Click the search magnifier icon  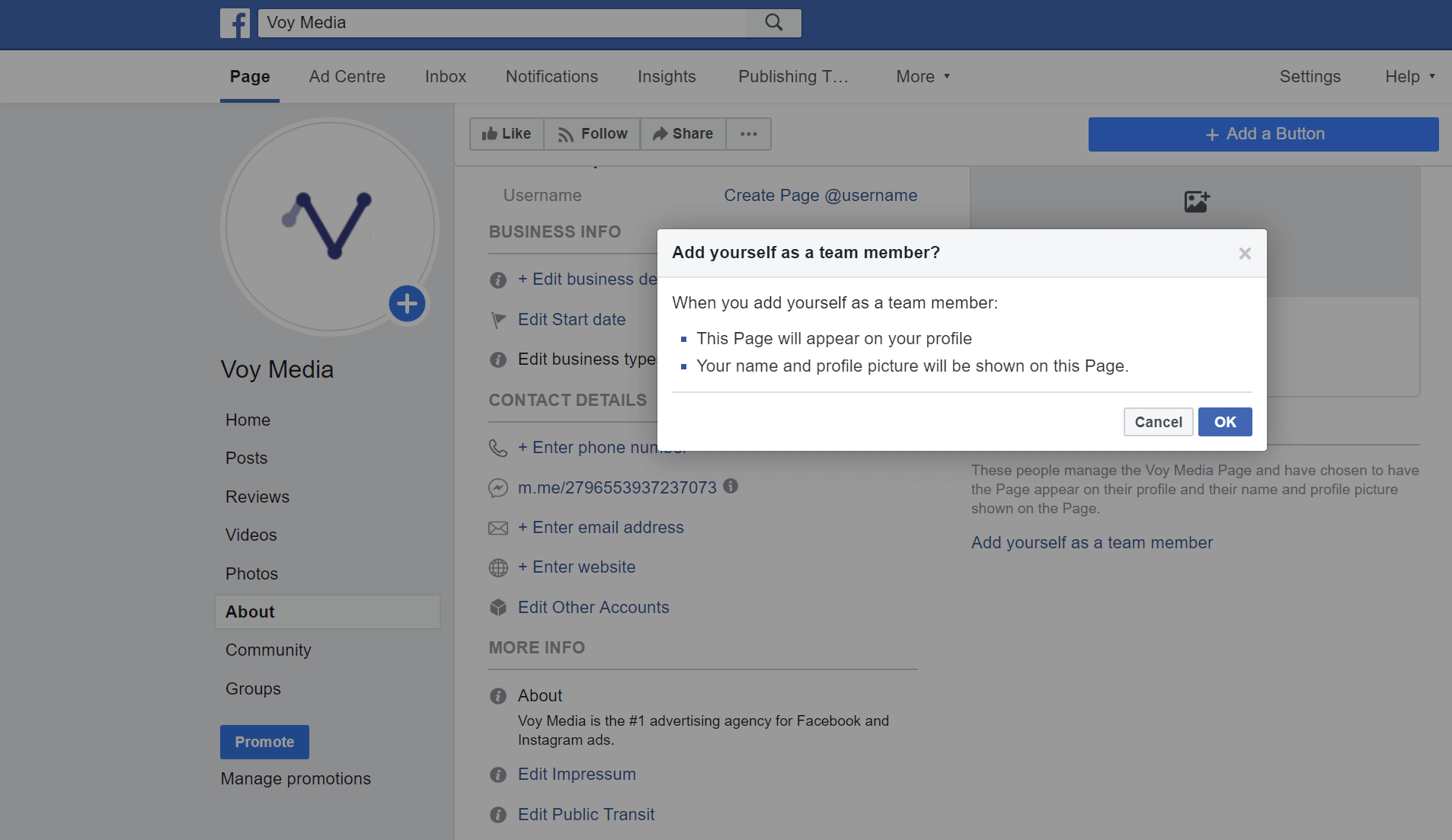(x=774, y=23)
